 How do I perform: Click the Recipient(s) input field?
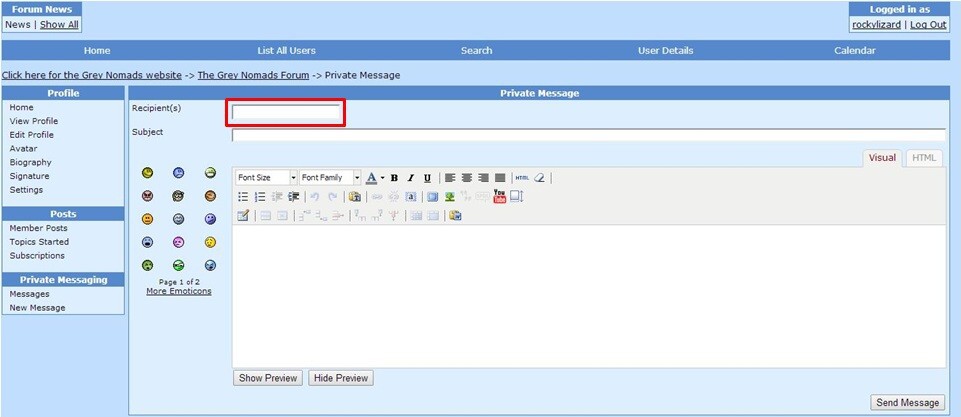pos(286,112)
